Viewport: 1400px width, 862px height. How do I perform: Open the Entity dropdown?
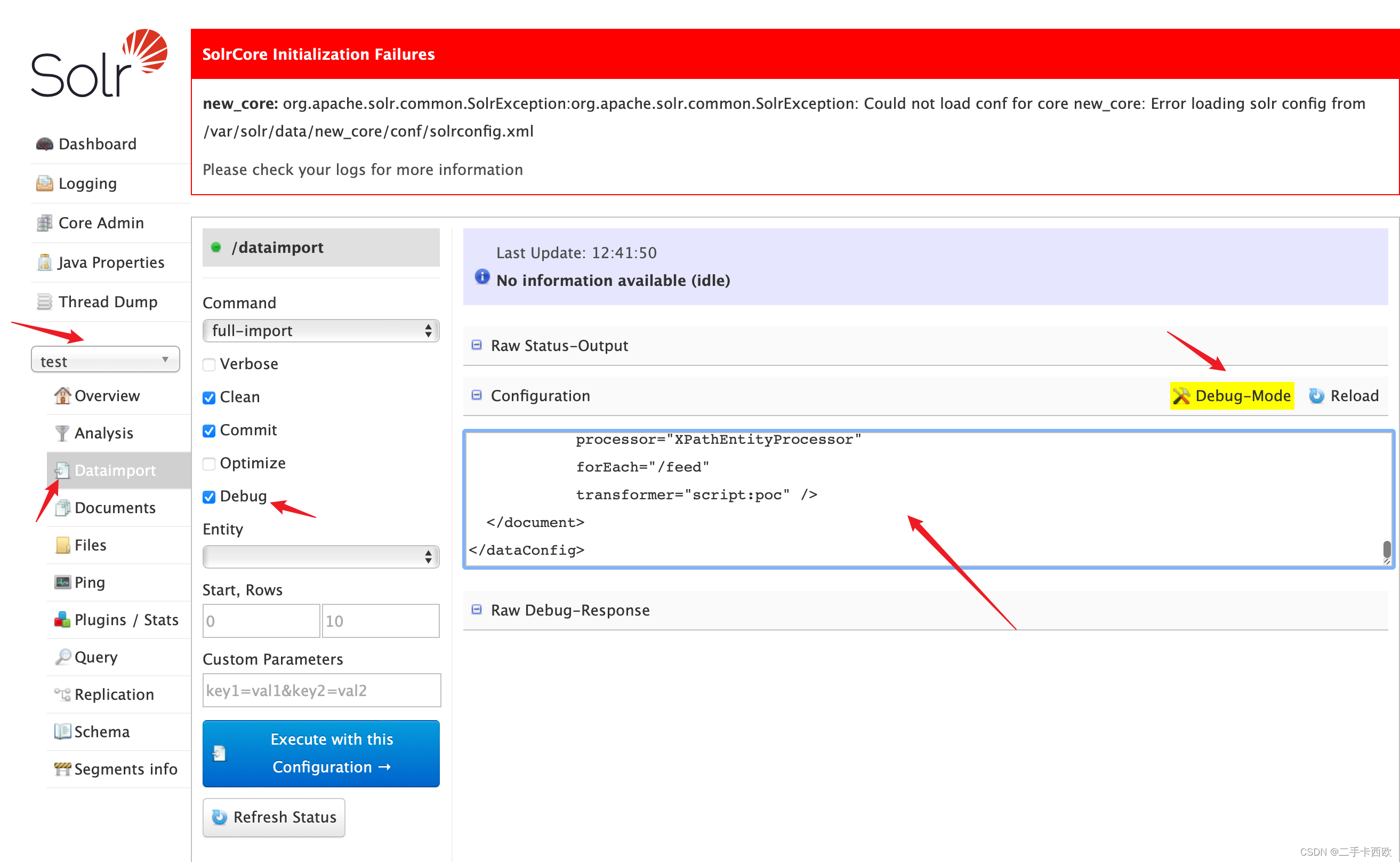(321, 556)
